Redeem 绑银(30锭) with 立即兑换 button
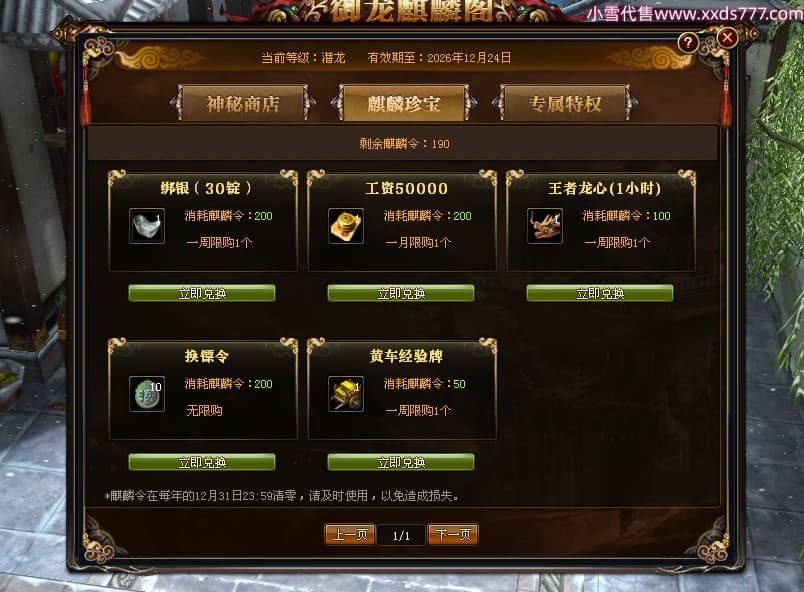The height and width of the screenshot is (592, 804). point(202,293)
